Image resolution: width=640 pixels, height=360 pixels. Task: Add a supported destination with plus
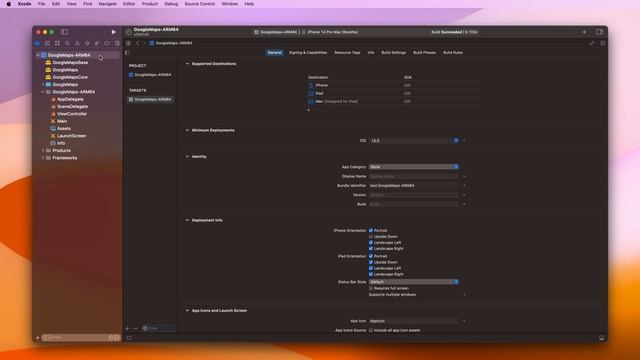309,110
